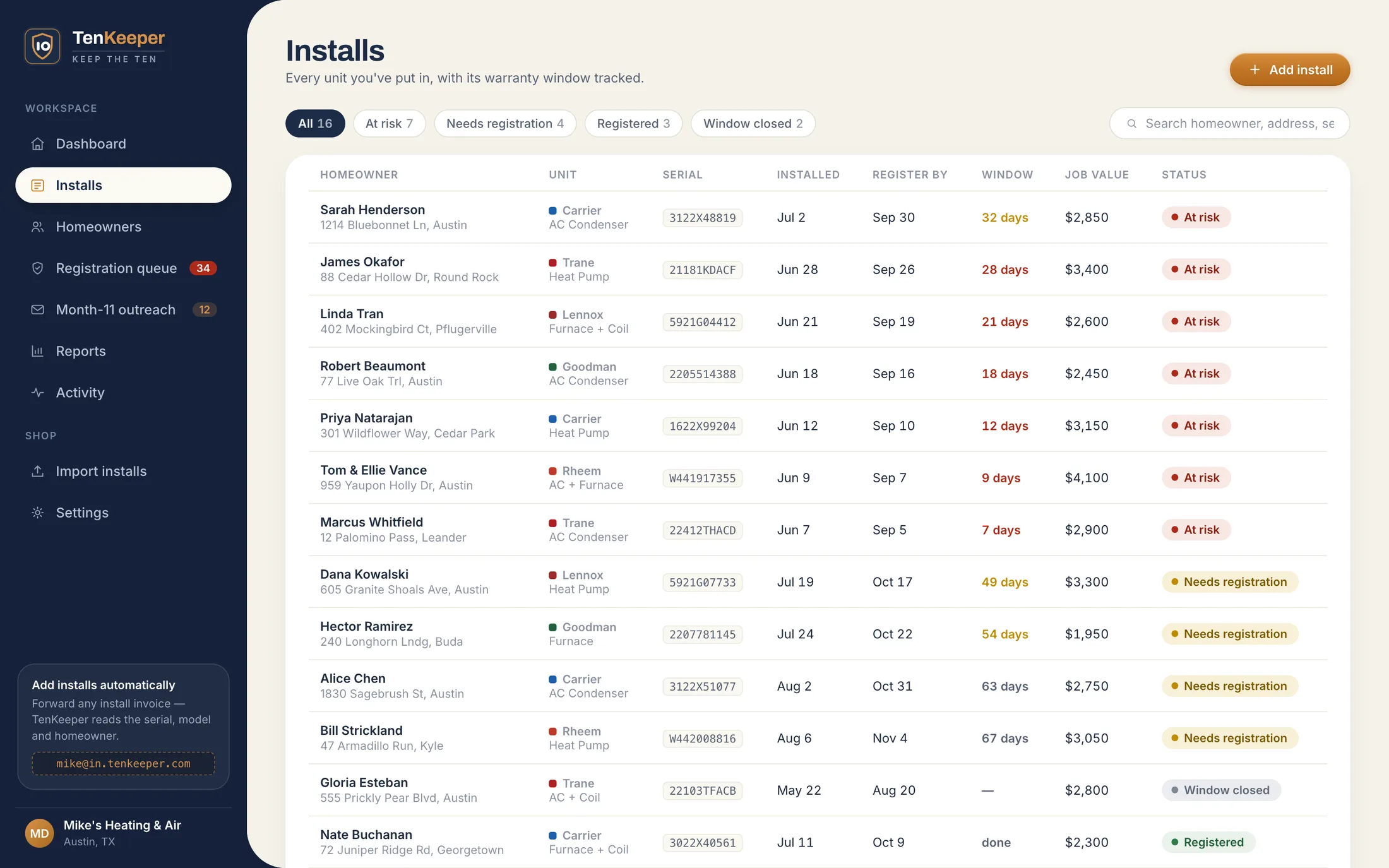Click Dana Kowalski's Needs registration badge
The height and width of the screenshot is (868, 1389).
(1229, 582)
